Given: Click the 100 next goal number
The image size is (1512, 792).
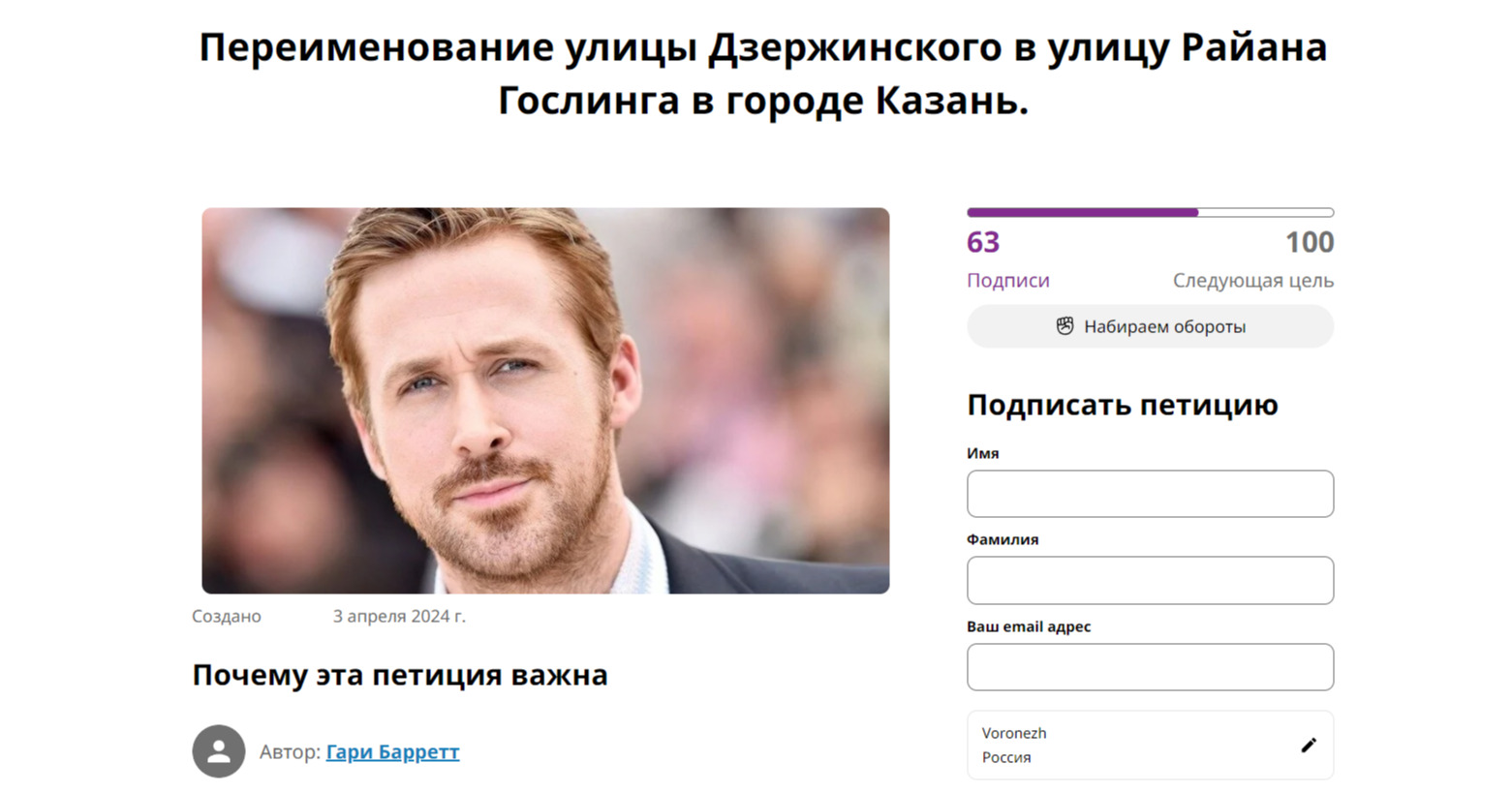Looking at the screenshot, I should (1310, 242).
